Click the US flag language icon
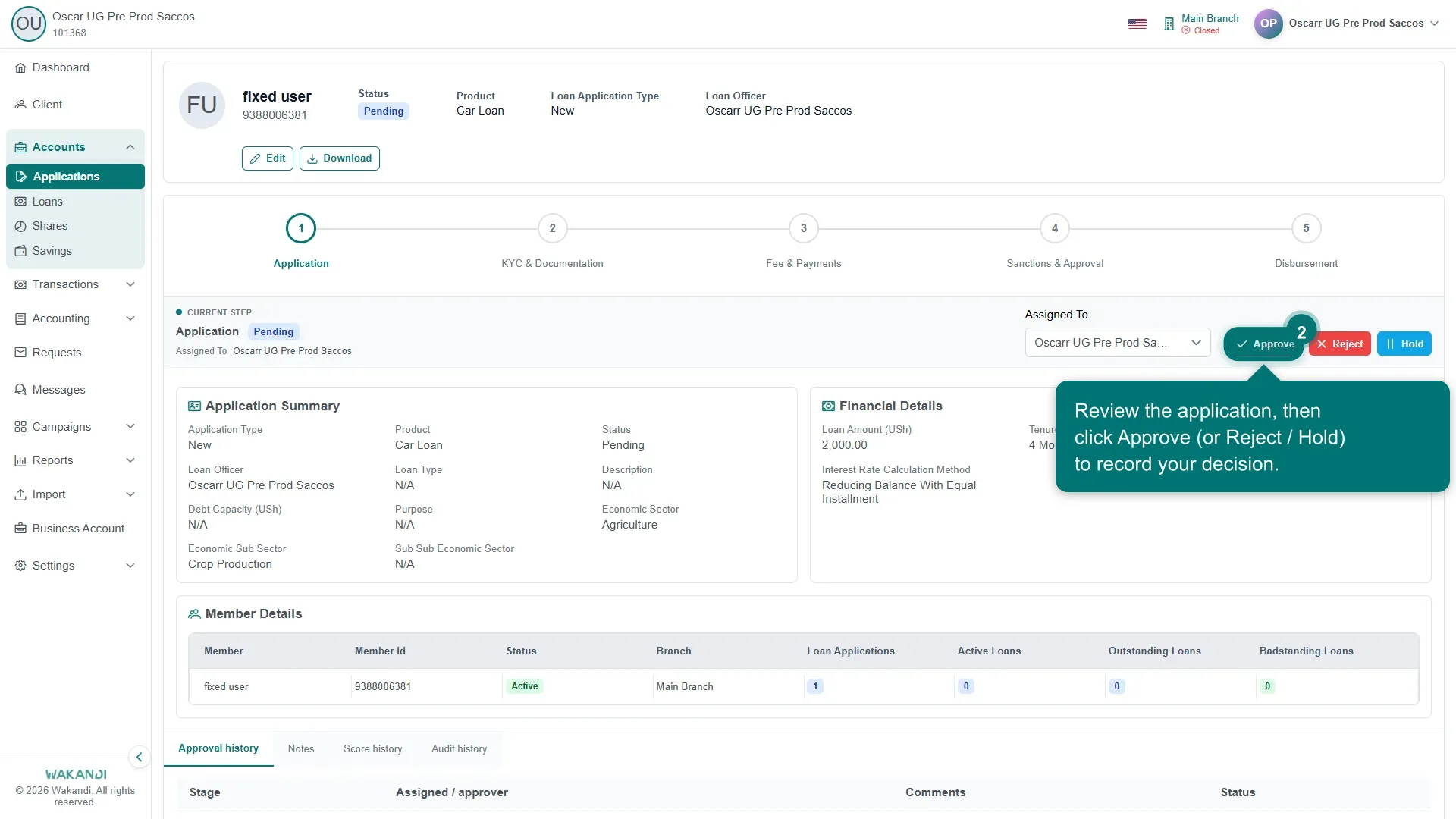The height and width of the screenshot is (819, 1456). coord(1137,24)
